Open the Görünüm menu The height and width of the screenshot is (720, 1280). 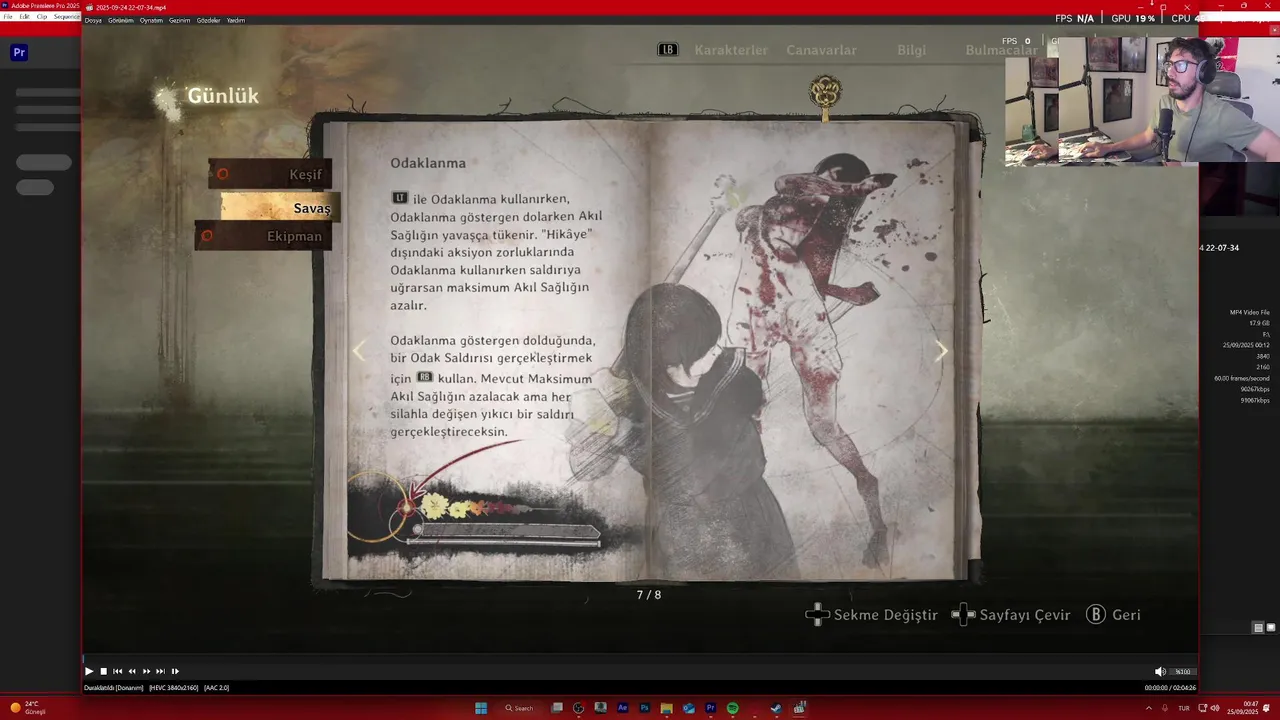point(121,20)
